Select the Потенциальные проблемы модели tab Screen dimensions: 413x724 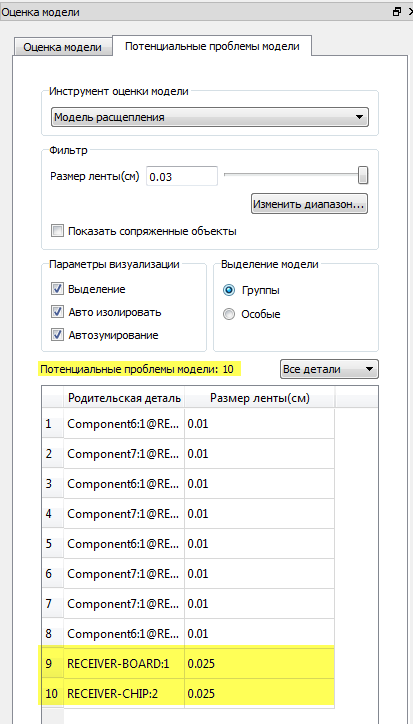pos(212,46)
